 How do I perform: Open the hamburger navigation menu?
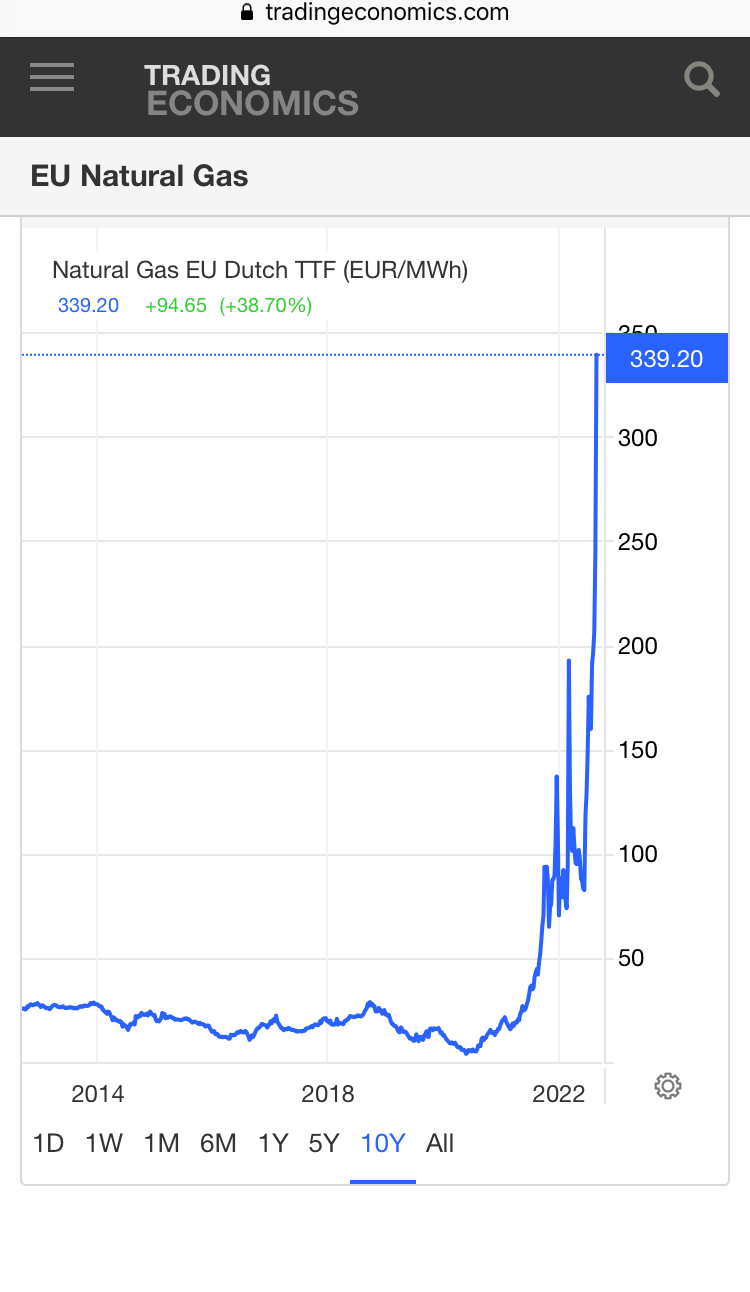click(x=52, y=78)
